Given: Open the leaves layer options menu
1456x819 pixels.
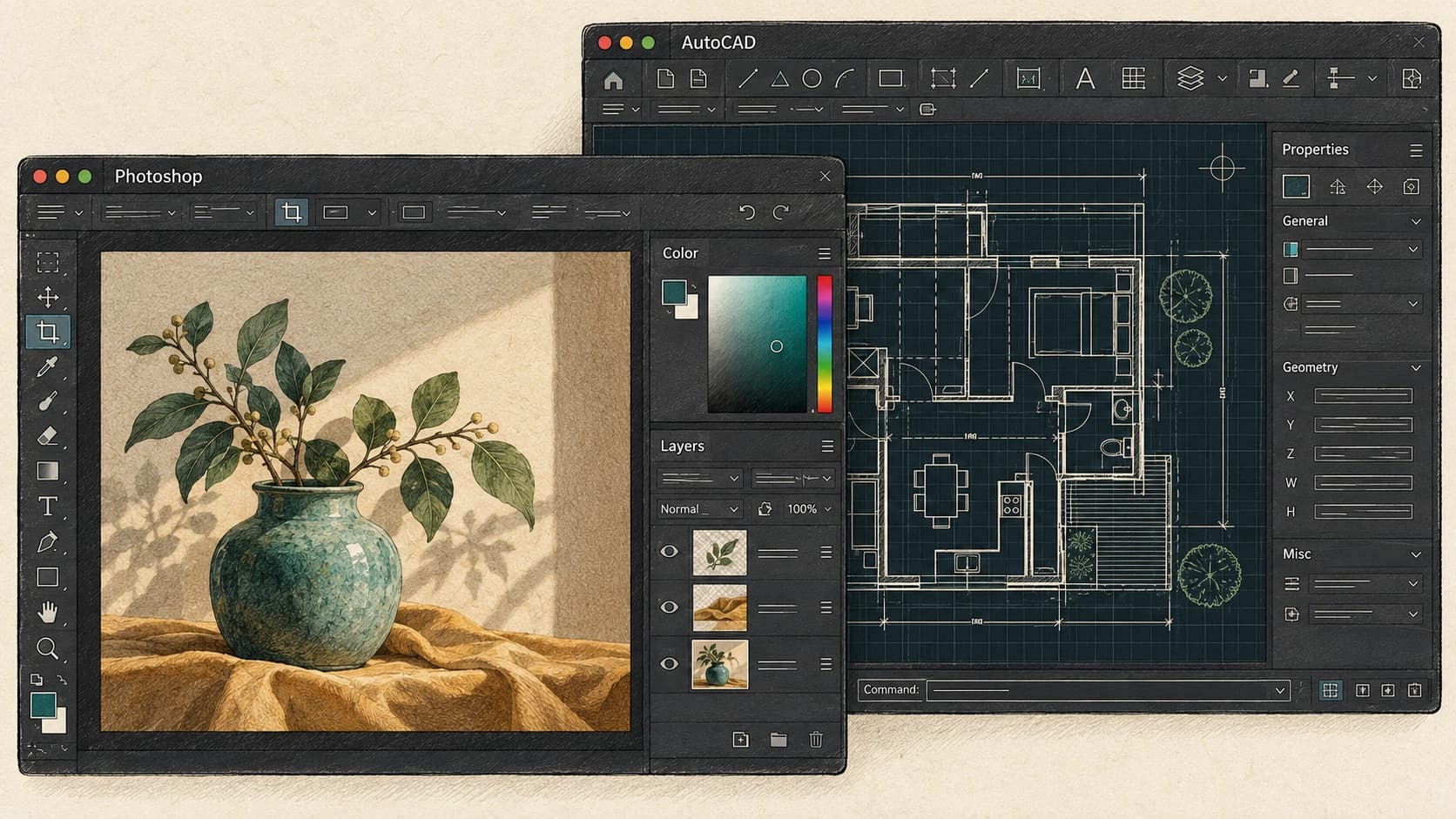Looking at the screenshot, I should click(x=826, y=553).
